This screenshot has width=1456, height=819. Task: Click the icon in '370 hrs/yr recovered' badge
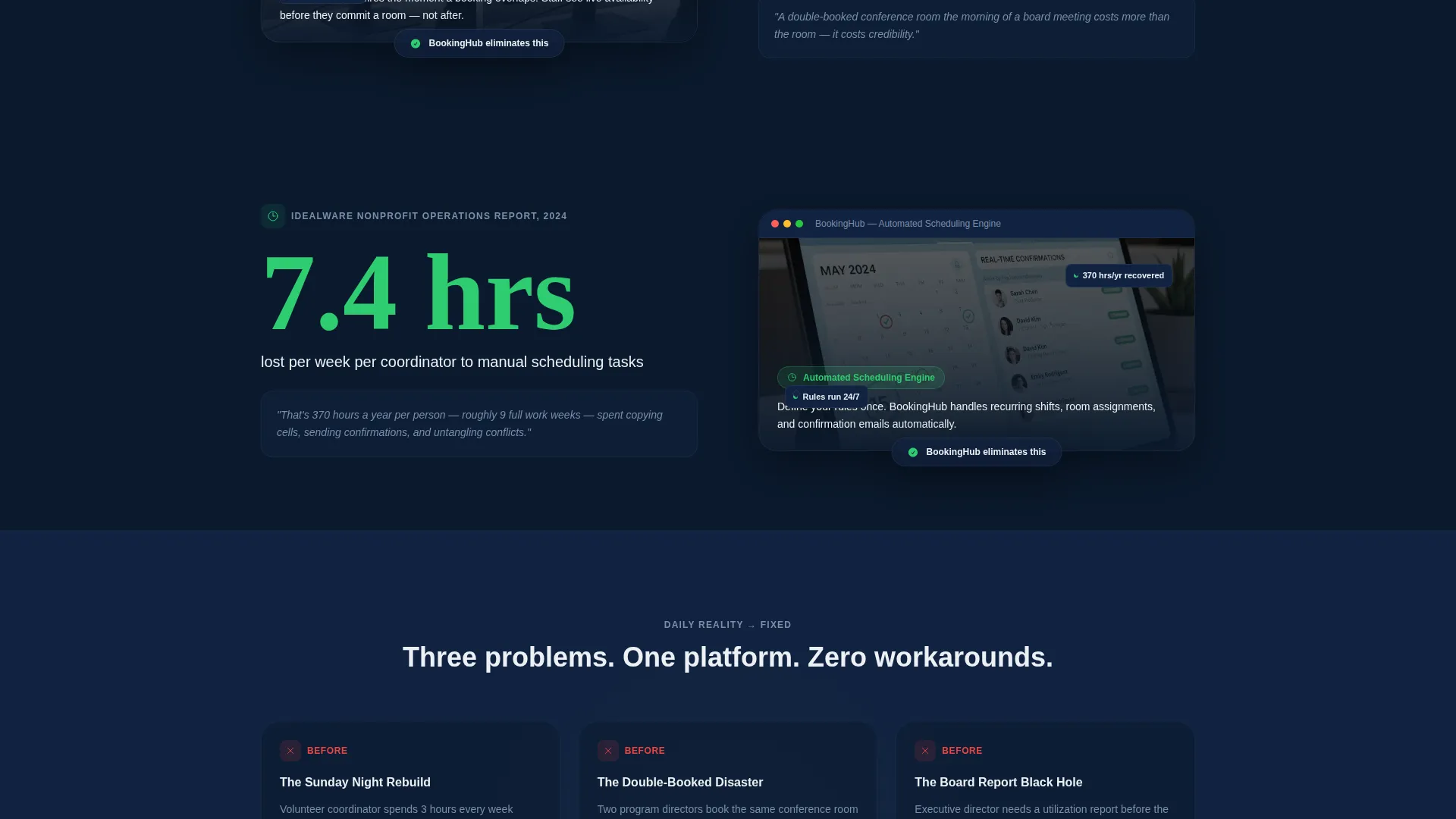(x=1075, y=276)
